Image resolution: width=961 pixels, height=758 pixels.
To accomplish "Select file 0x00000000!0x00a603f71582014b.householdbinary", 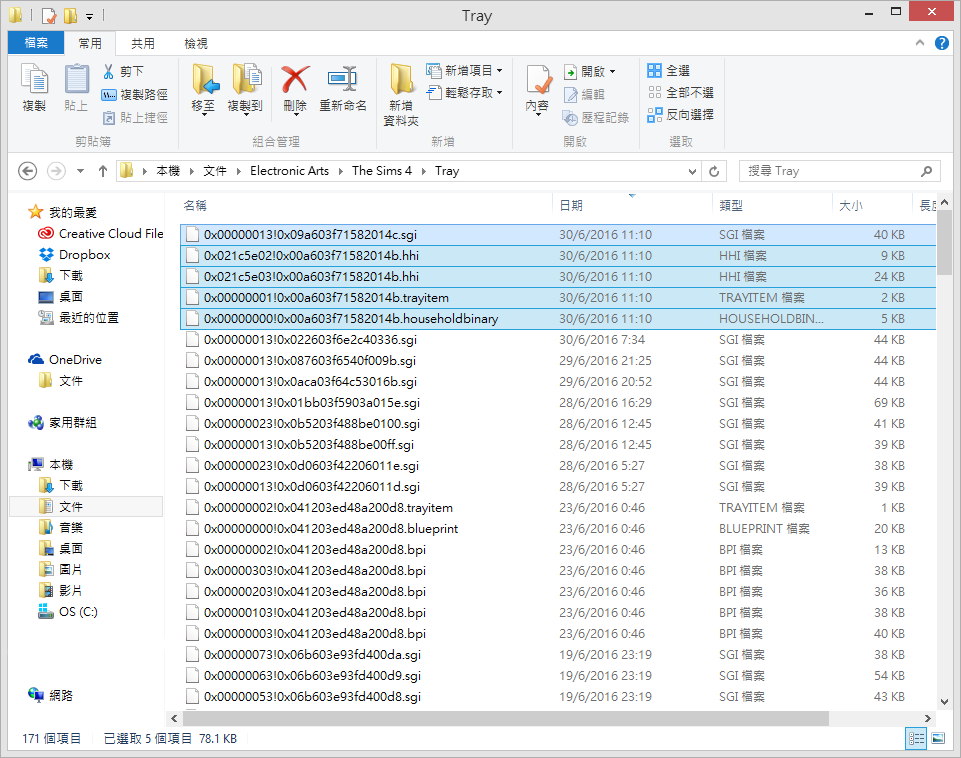I will pos(558,319).
